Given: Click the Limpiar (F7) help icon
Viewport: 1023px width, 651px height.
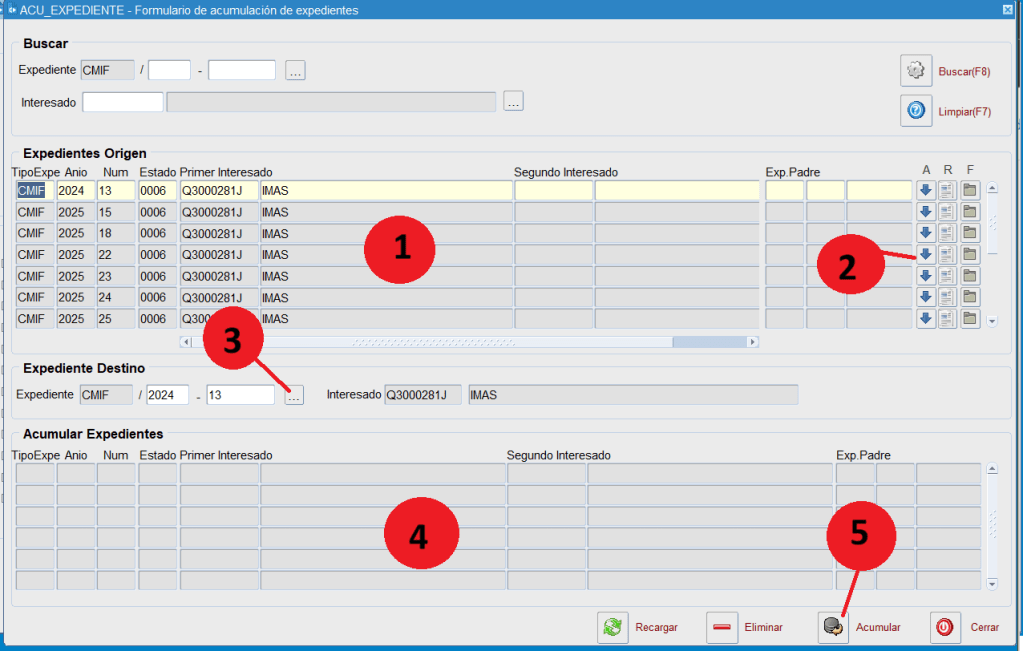Looking at the screenshot, I should click(x=915, y=111).
